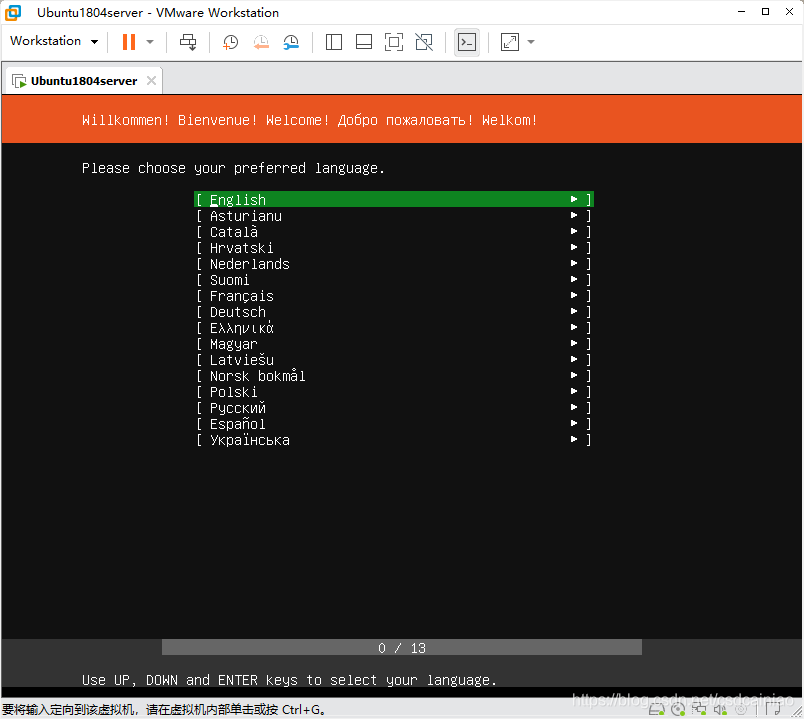
Task: Toggle the library sidebar panel view
Action: pyautogui.click(x=334, y=42)
